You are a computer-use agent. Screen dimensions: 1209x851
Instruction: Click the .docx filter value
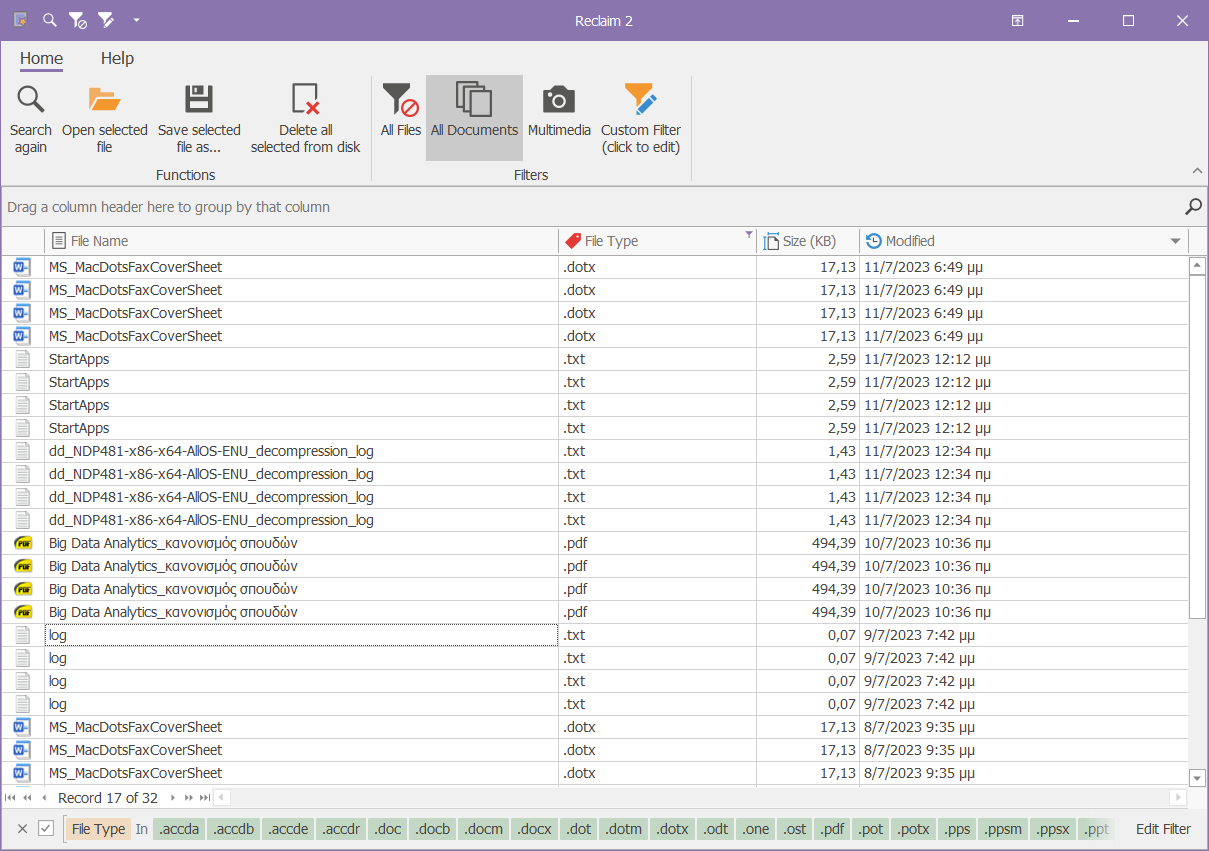[535, 829]
